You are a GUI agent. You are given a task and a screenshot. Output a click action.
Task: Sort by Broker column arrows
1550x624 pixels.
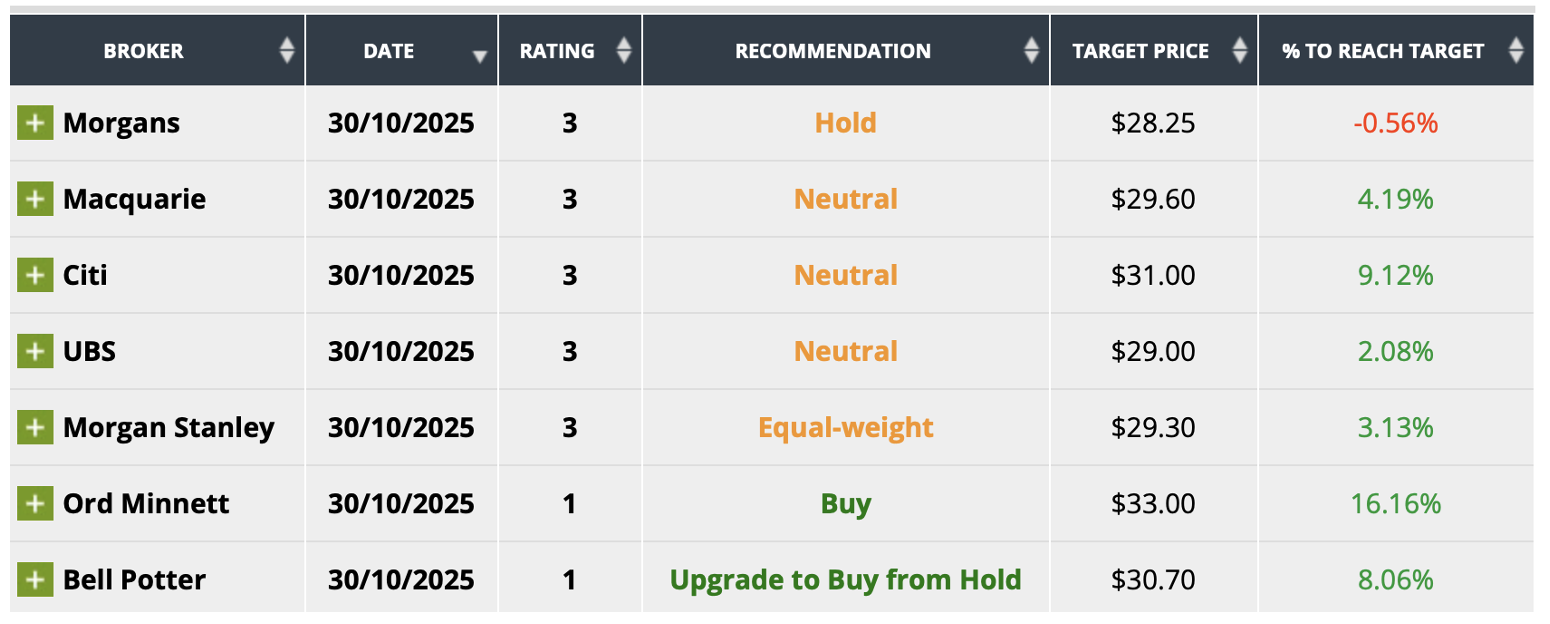click(x=287, y=51)
